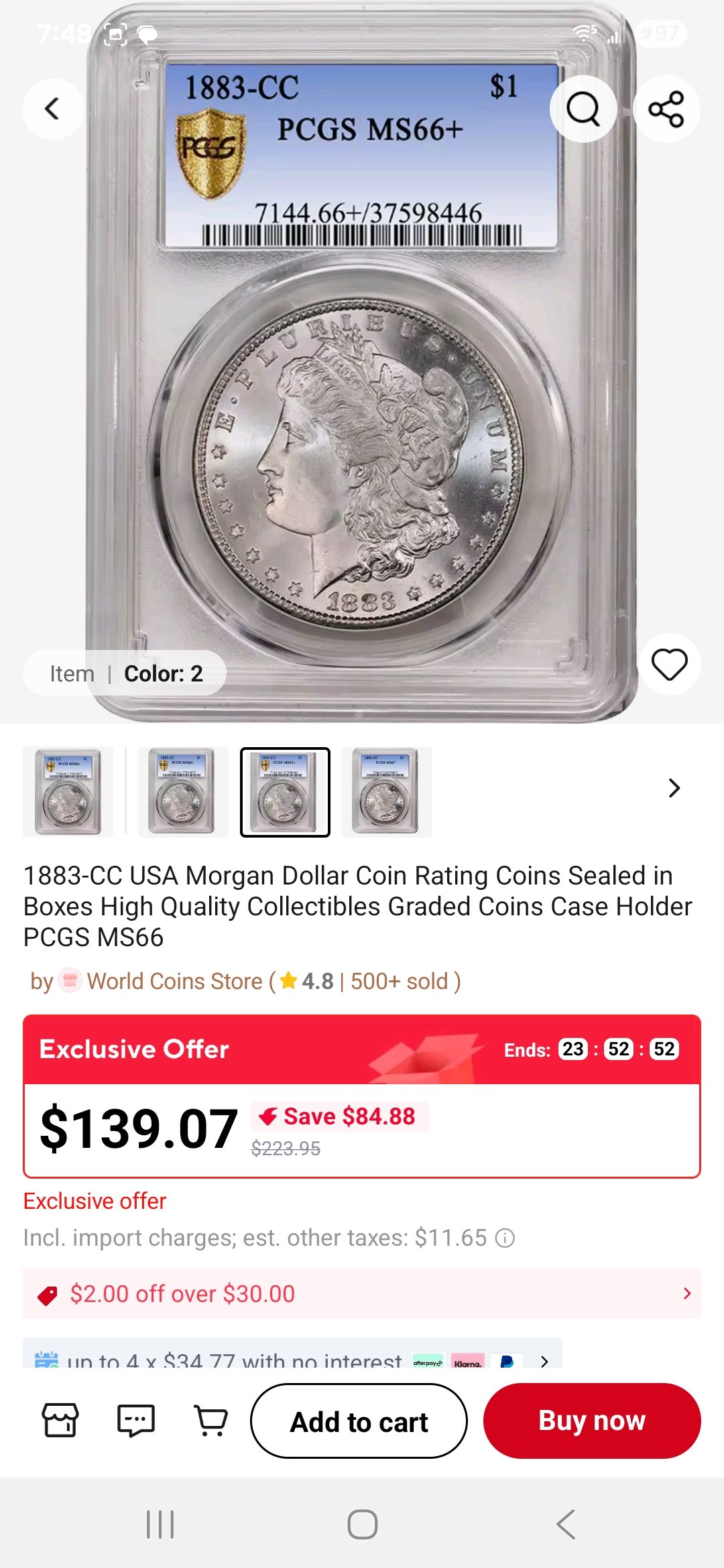This screenshot has height=1568, width=724.
Task: View shopping cart icon
Action: (x=211, y=1420)
